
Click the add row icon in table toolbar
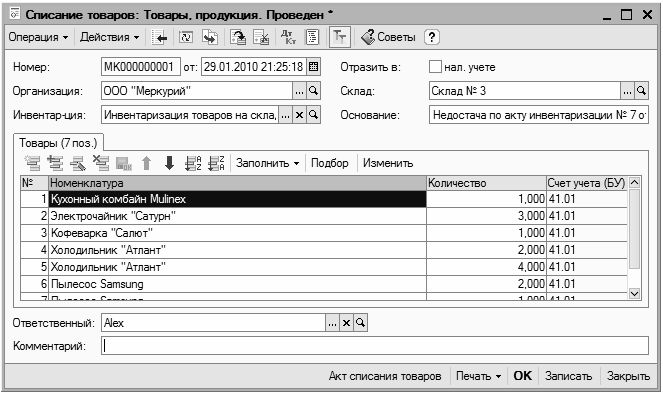32,163
